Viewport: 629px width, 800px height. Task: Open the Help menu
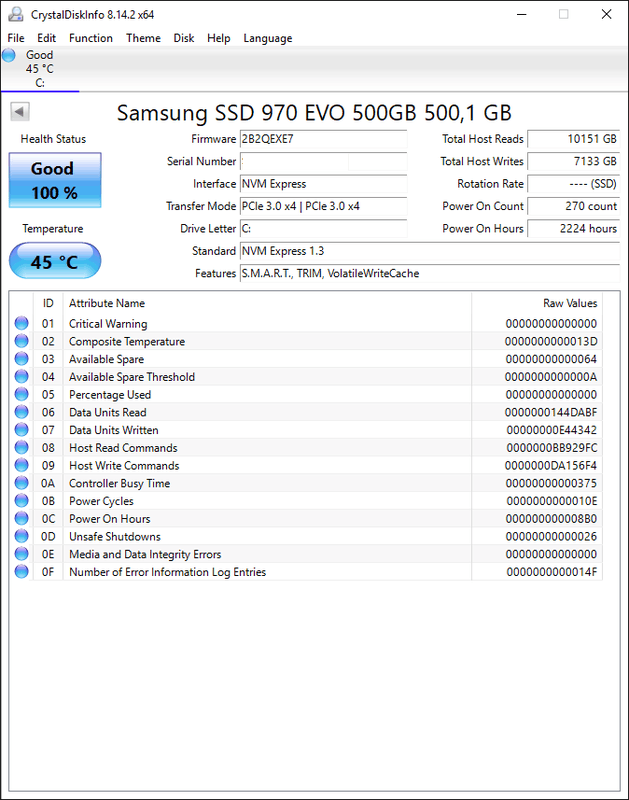tap(218, 38)
